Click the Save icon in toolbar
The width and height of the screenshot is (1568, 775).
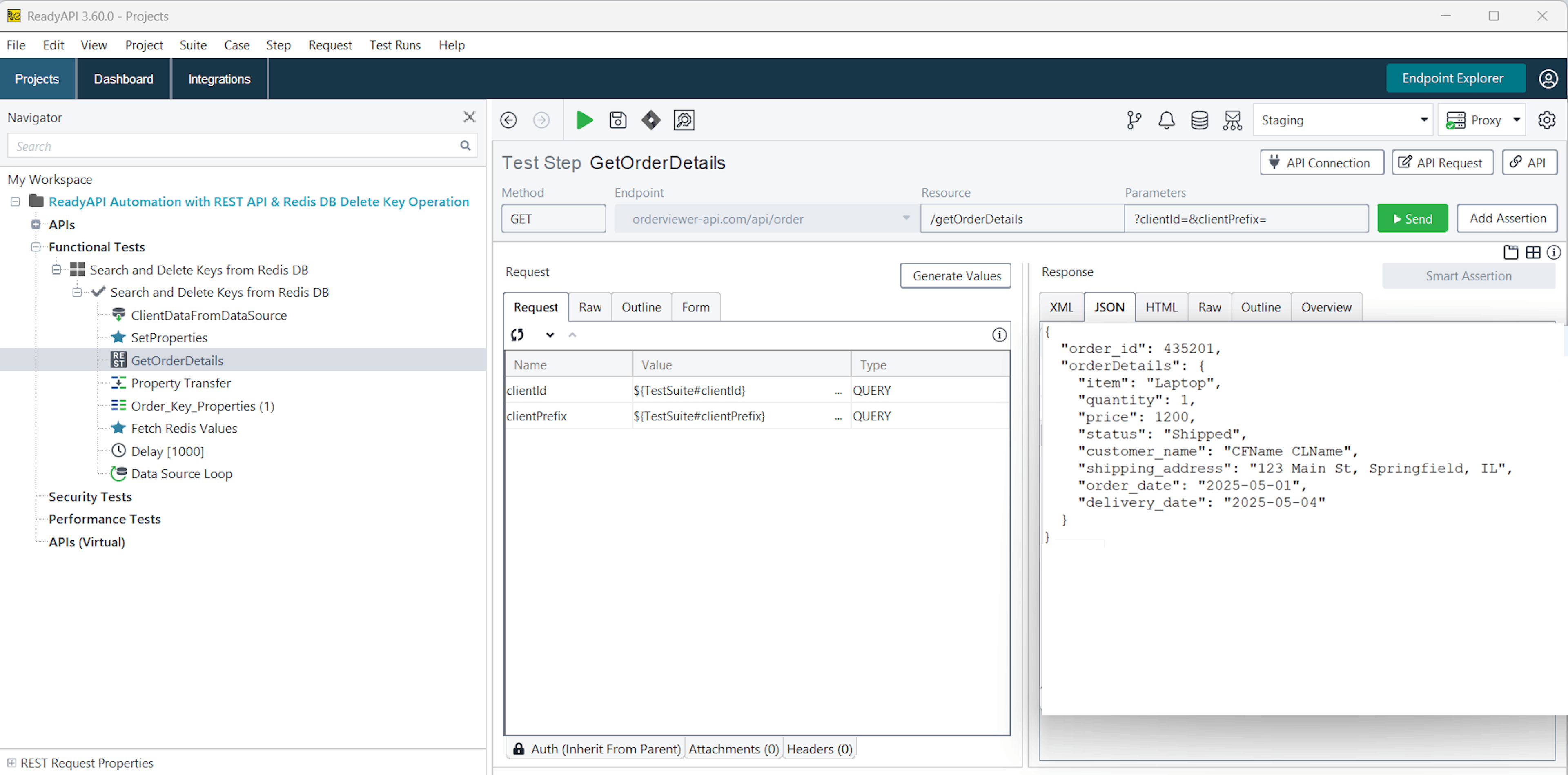coord(618,120)
